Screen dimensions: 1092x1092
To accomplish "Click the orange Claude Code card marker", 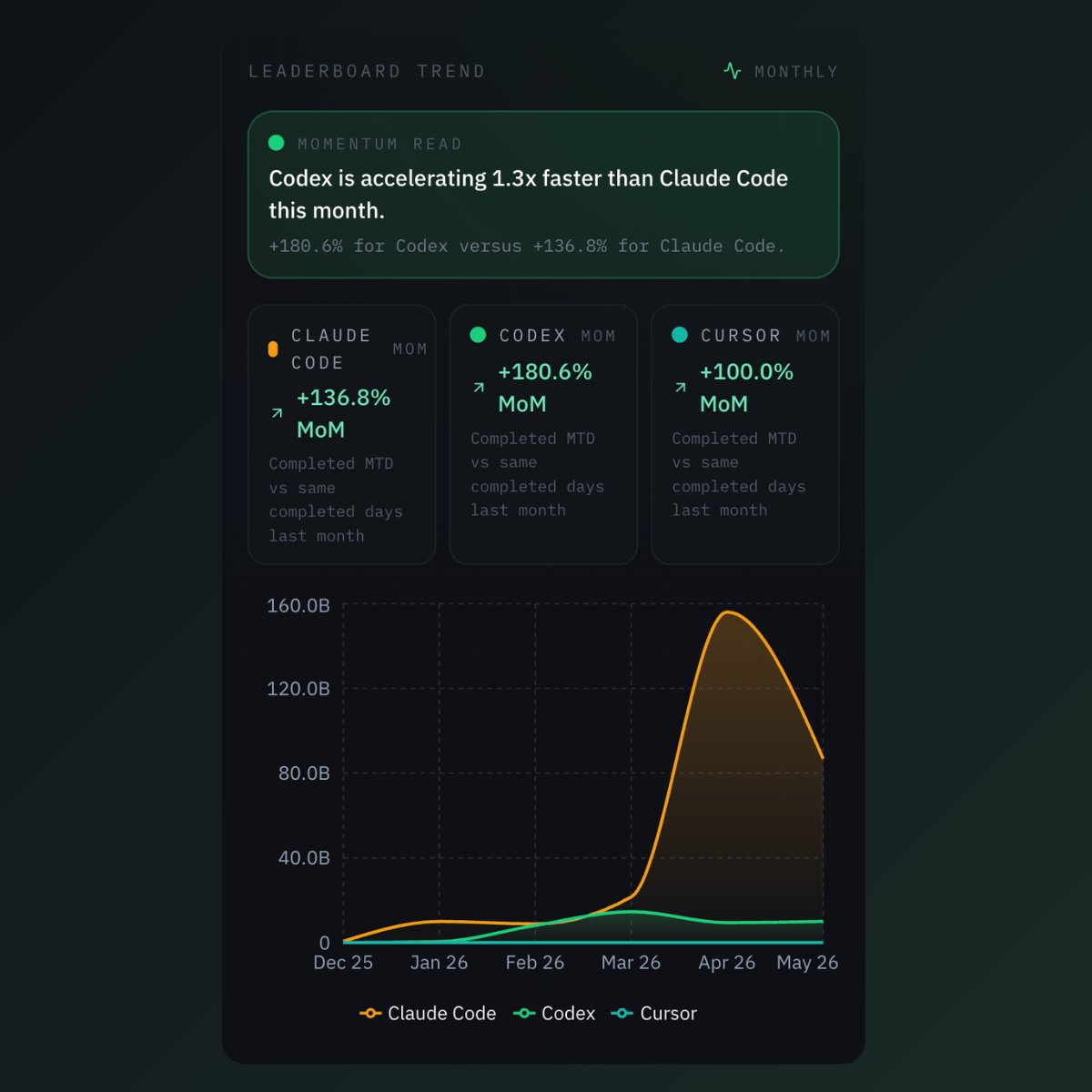I will [273, 349].
